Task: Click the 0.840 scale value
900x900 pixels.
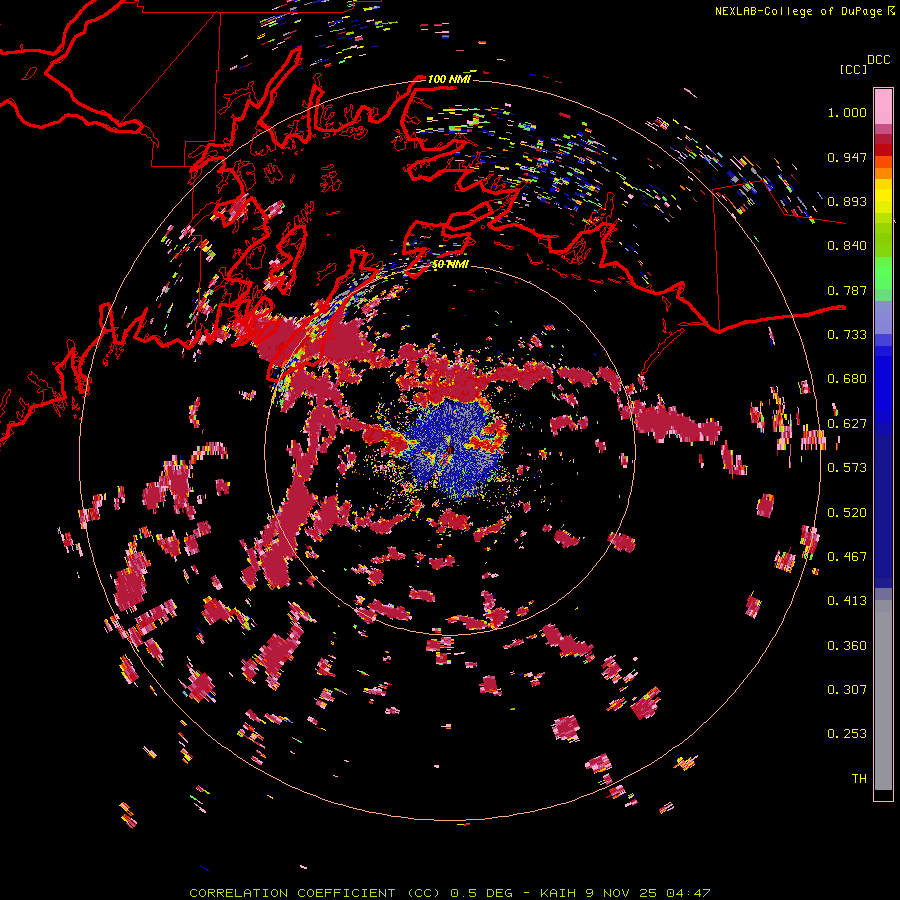Action: pyautogui.click(x=847, y=246)
